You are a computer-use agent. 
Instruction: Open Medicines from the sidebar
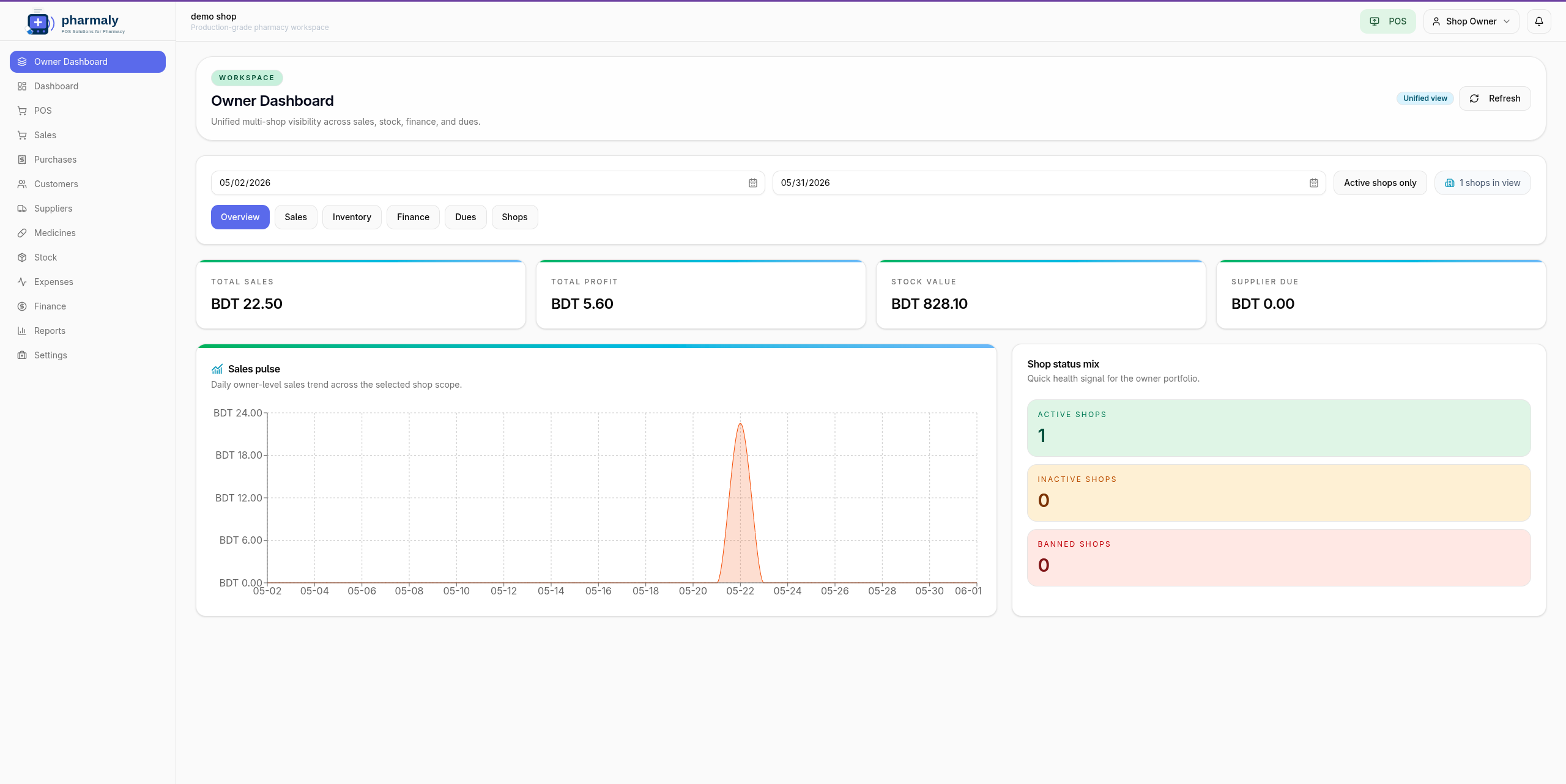pos(87,233)
